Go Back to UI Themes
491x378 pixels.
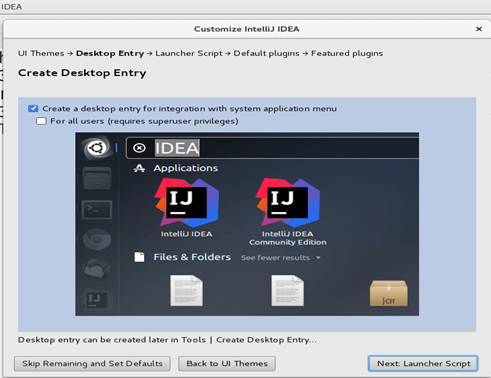coord(227,363)
